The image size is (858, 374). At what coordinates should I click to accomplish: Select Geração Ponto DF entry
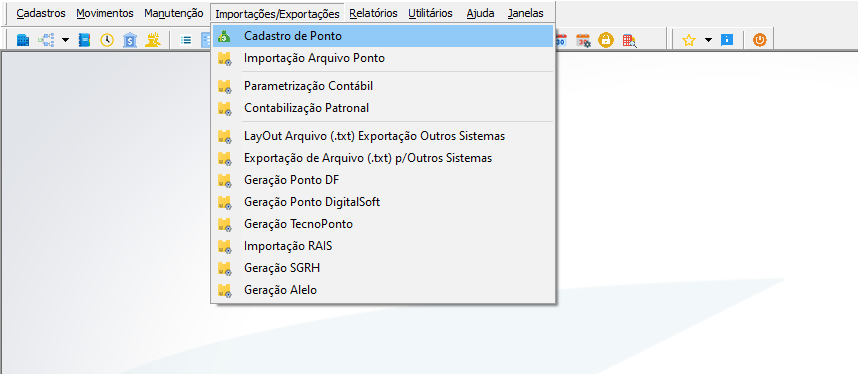[383, 180]
